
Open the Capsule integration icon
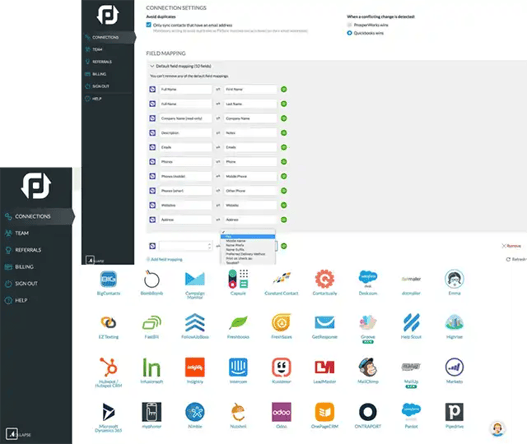pyautogui.click(x=238, y=279)
